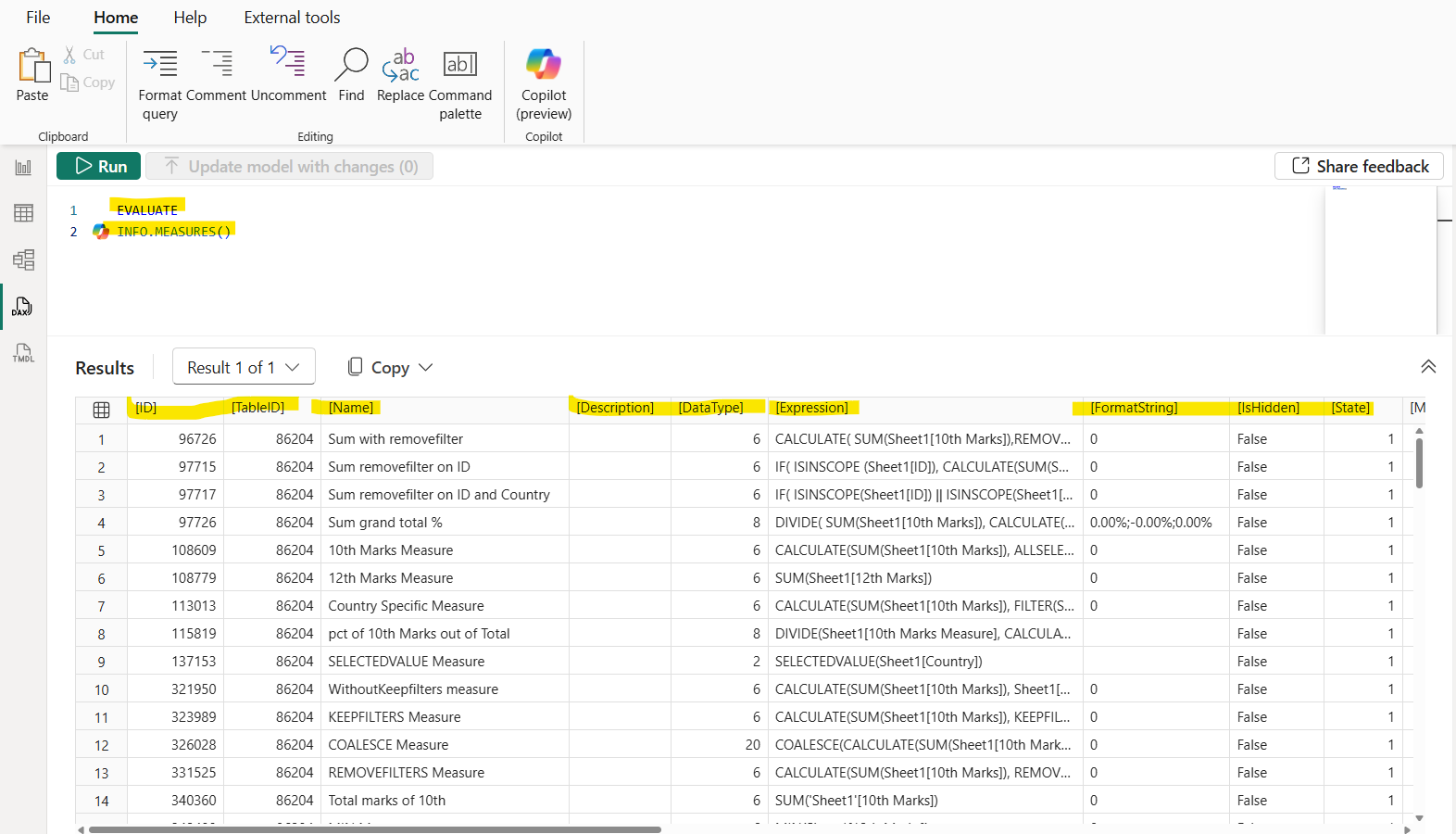The width and height of the screenshot is (1456, 834).
Task: Open Model view from left sidebar
Action: tap(23, 259)
